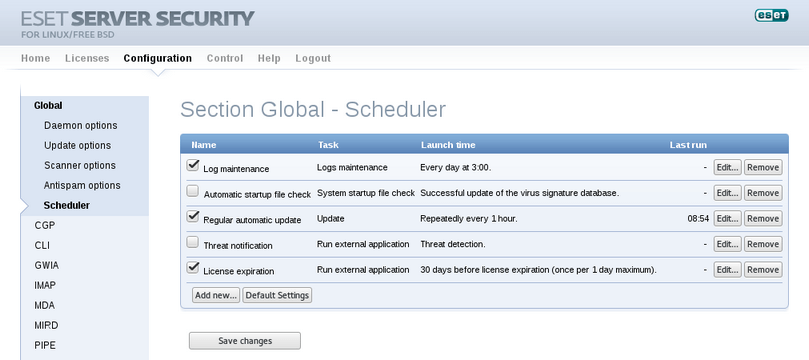
Task: Select Update options in sidebar
Action: [x=77, y=145]
